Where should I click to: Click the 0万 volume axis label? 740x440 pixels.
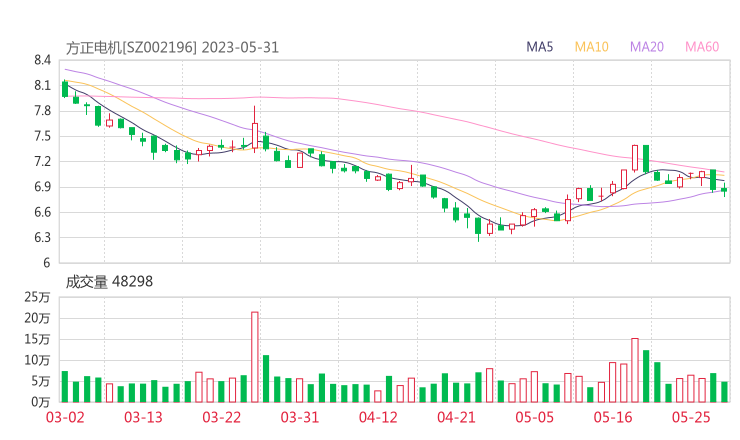tap(41, 402)
